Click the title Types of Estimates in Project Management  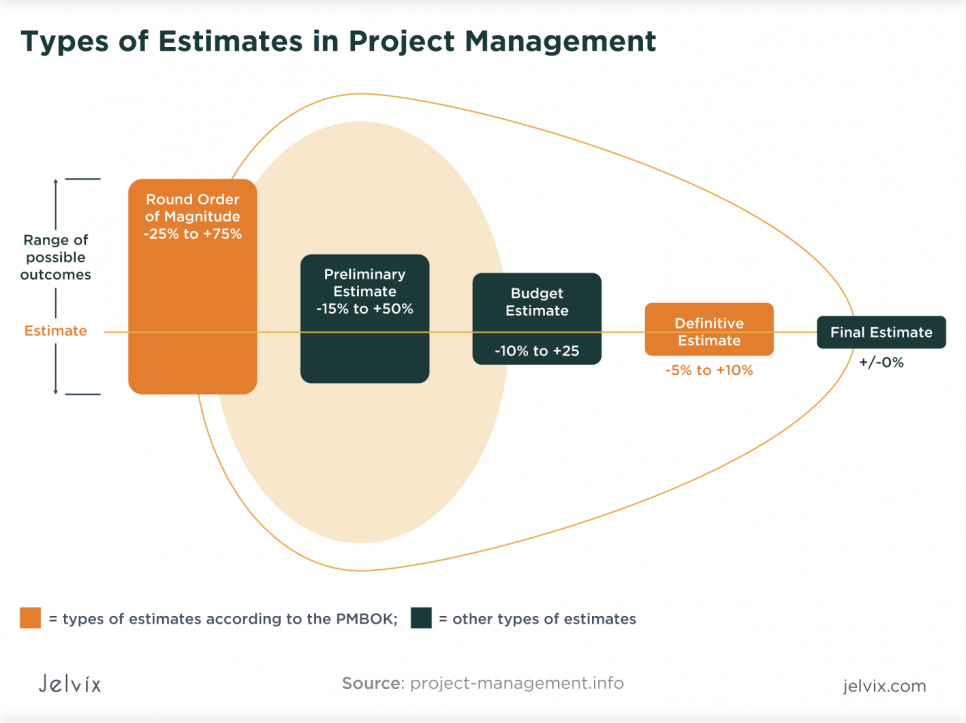(338, 42)
